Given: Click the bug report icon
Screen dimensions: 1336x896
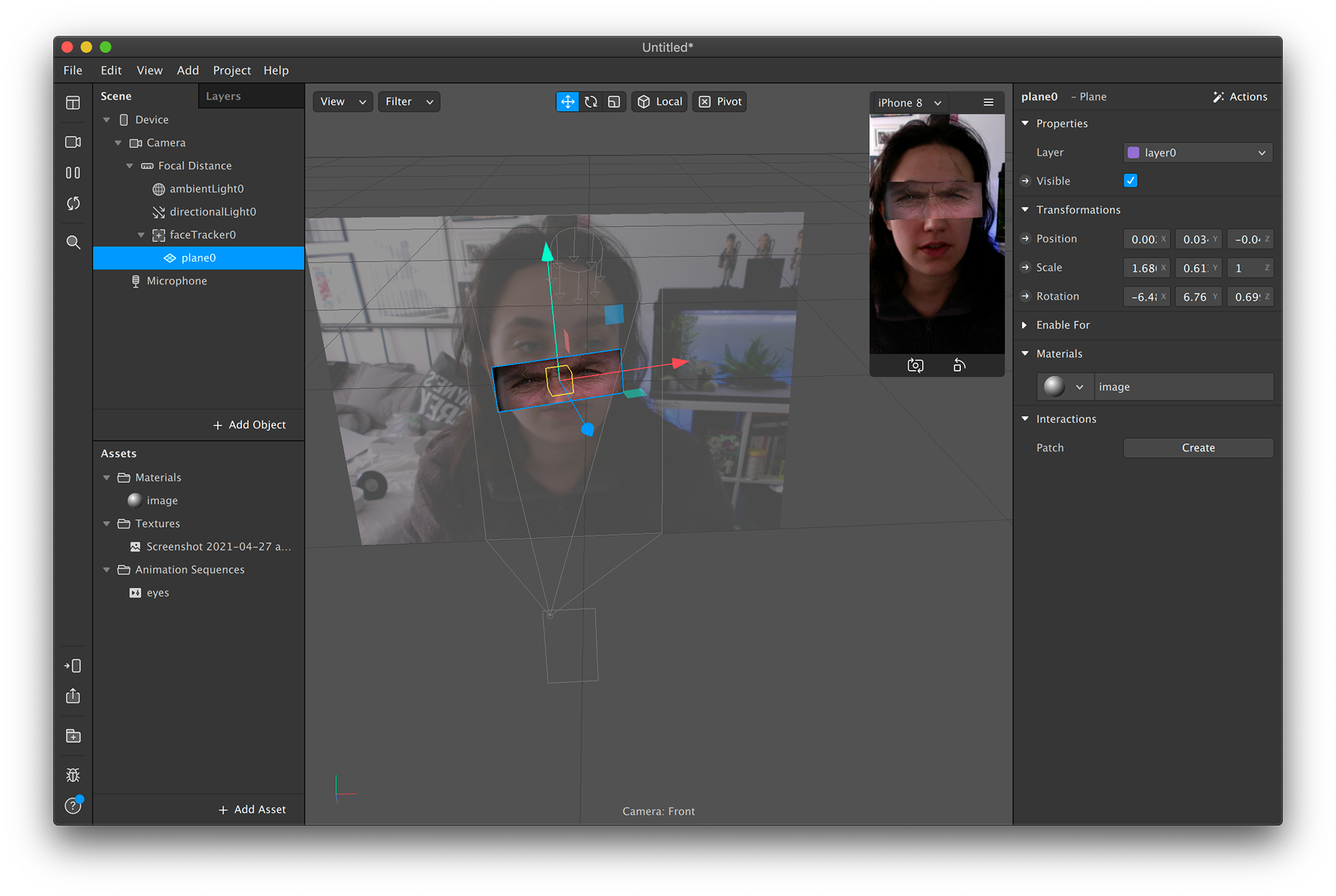Looking at the screenshot, I should (73, 775).
